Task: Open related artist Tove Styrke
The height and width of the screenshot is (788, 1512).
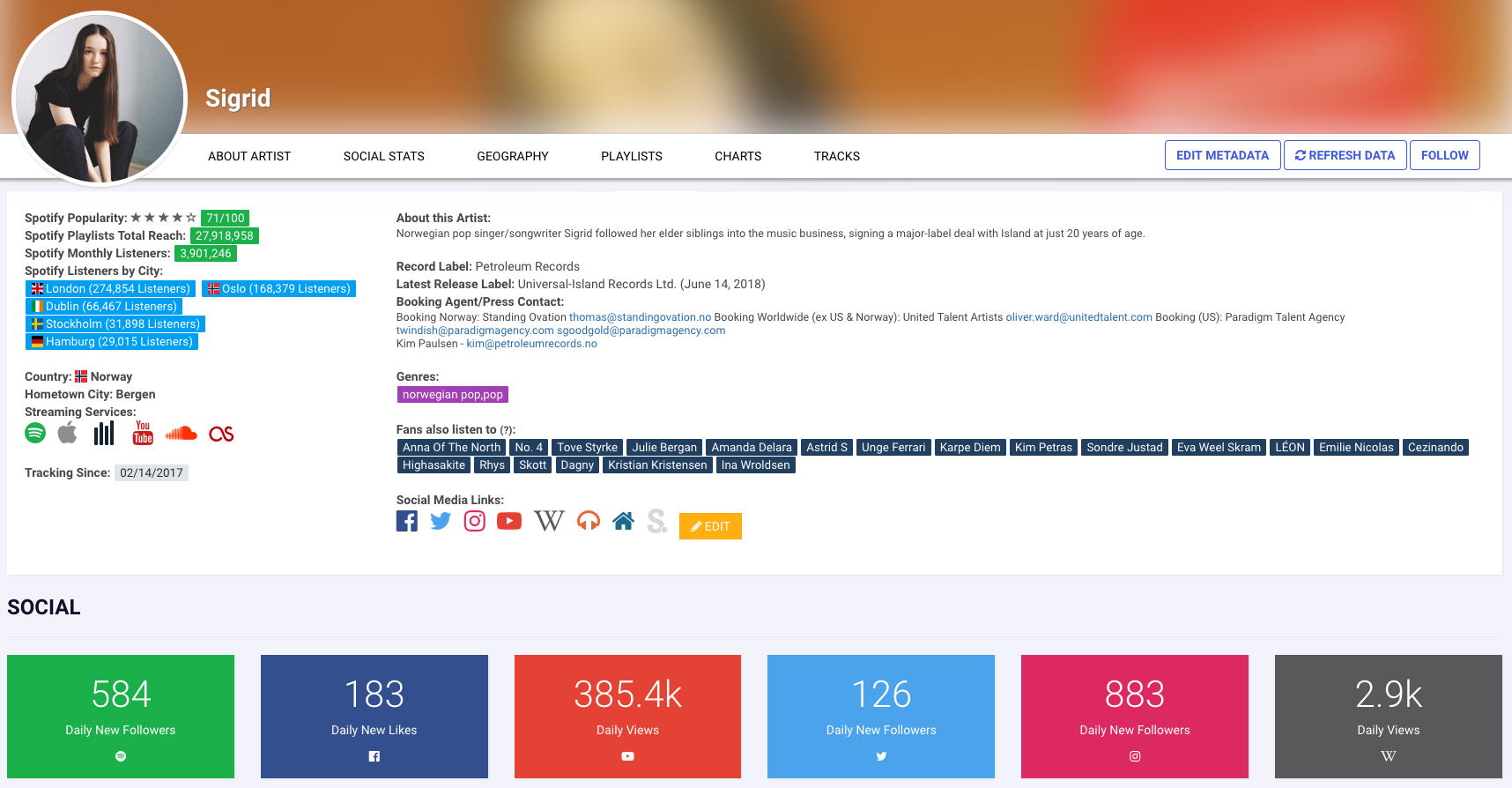Action: click(588, 447)
